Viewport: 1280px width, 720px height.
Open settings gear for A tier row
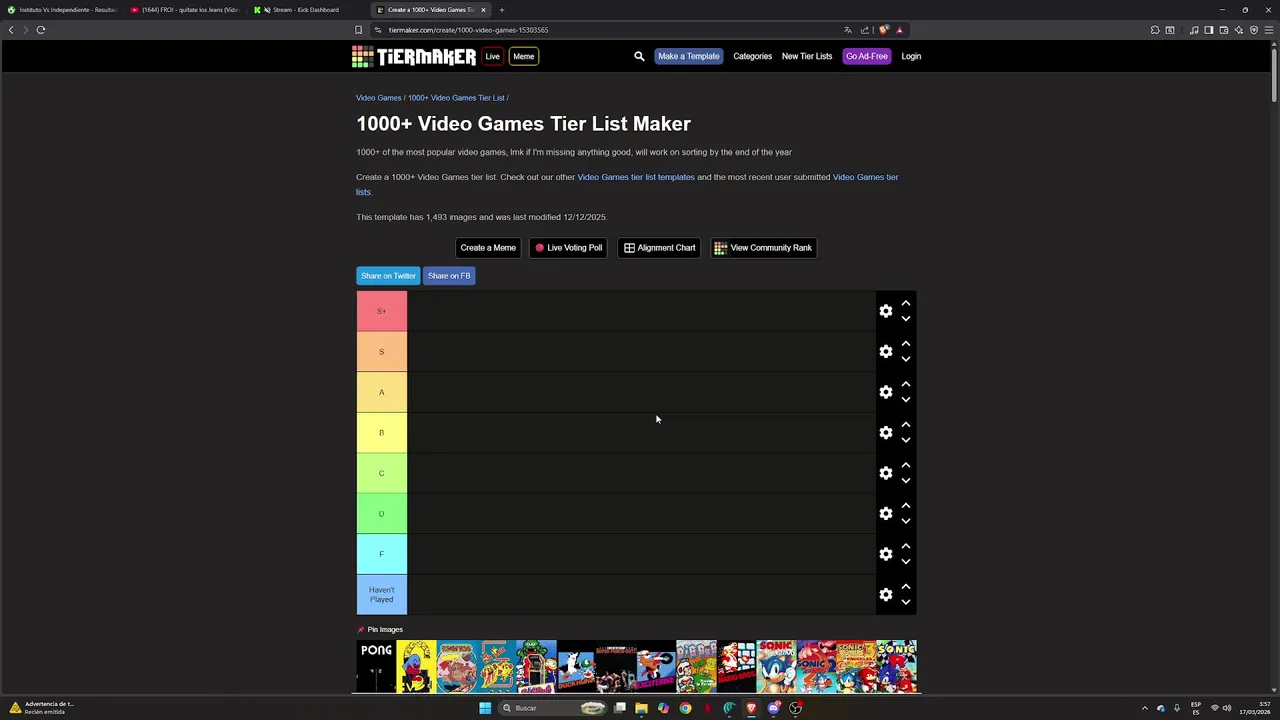point(886,392)
